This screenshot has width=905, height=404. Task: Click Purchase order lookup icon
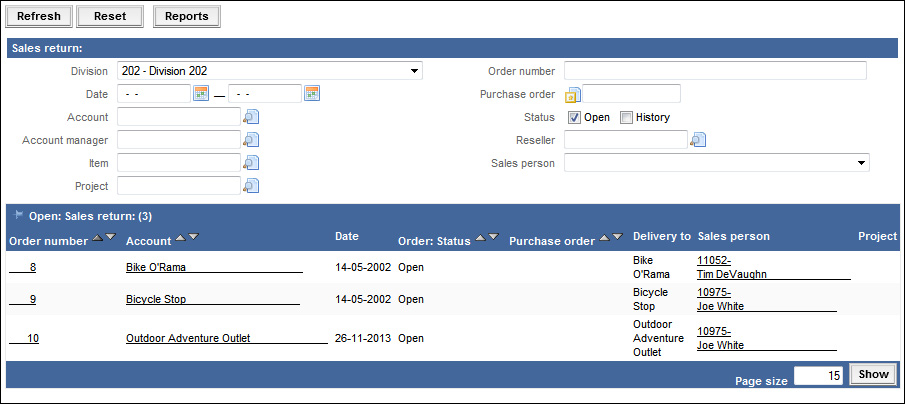click(573, 95)
